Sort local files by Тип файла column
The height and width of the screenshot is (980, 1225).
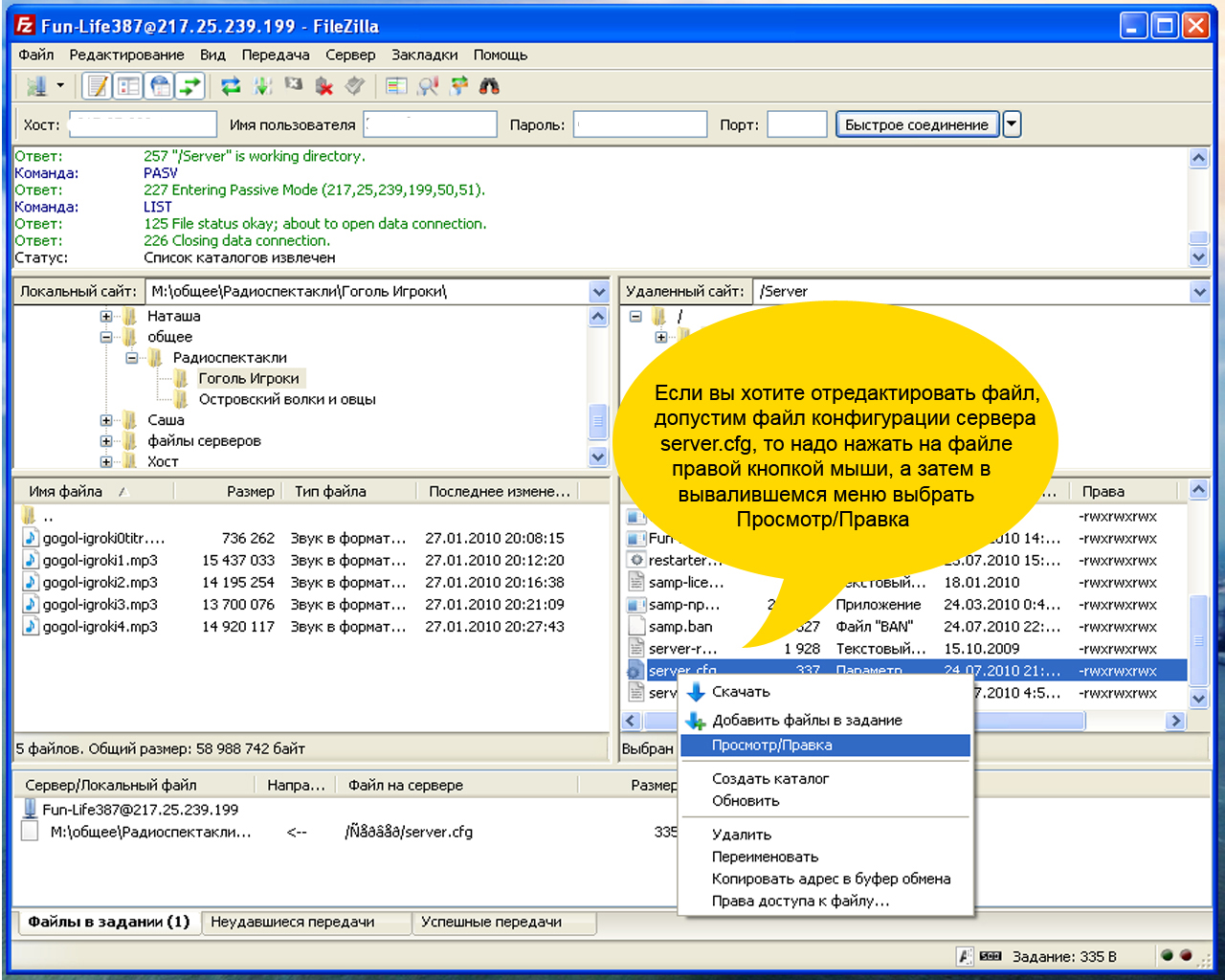pos(350,492)
